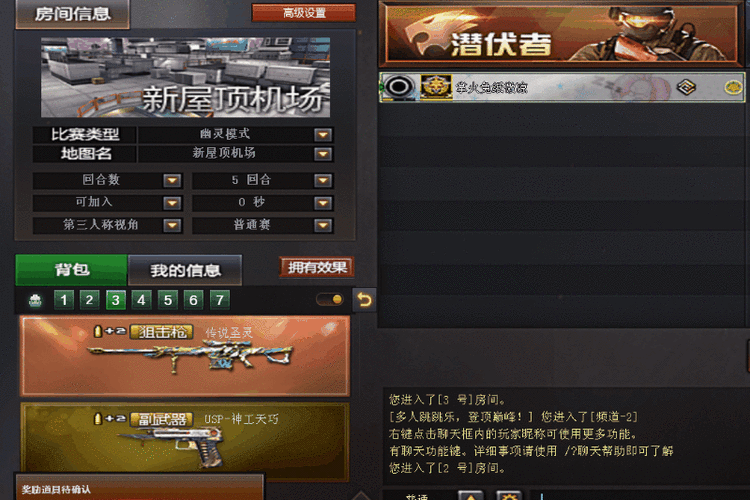The width and height of the screenshot is (750, 500).
Task: Open the backpack robot icon beside slot 1
Action: 35,300
